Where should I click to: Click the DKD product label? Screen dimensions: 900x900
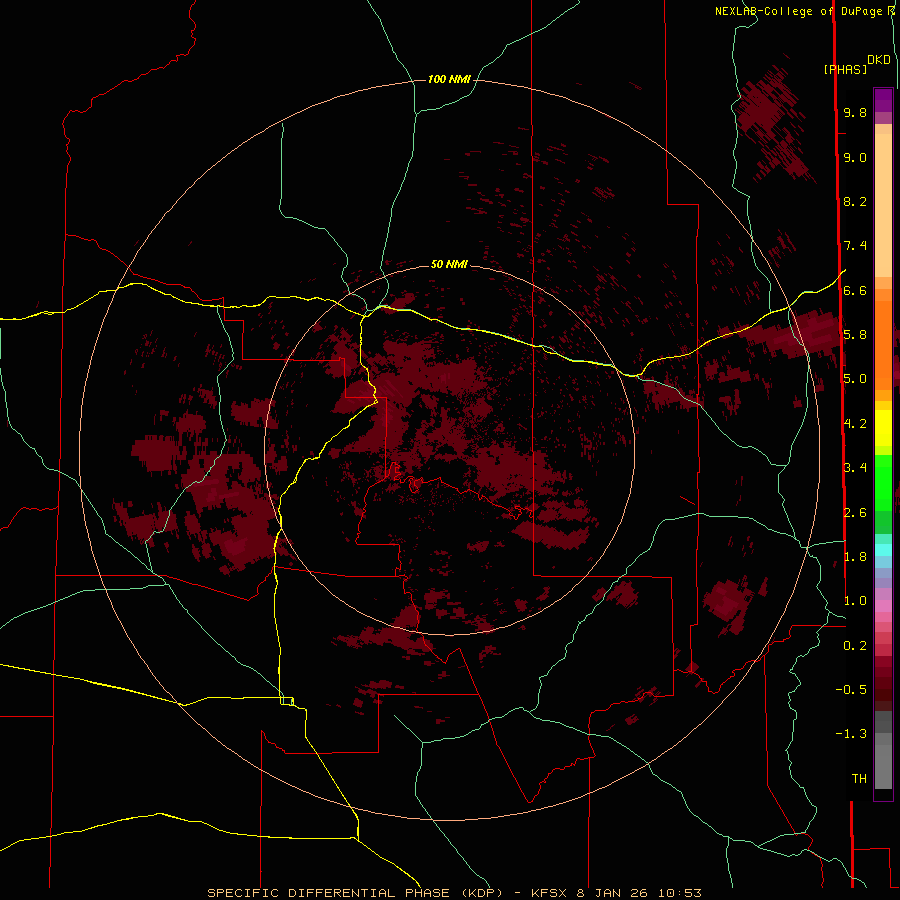click(x=879, y=60)
